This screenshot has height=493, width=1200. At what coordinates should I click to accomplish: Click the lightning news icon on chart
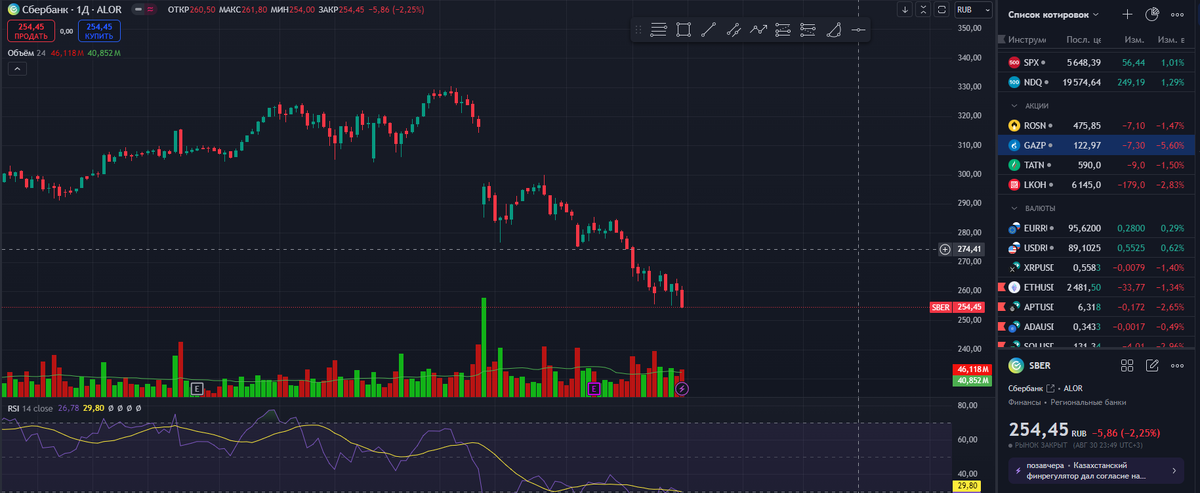click(682, 388)
